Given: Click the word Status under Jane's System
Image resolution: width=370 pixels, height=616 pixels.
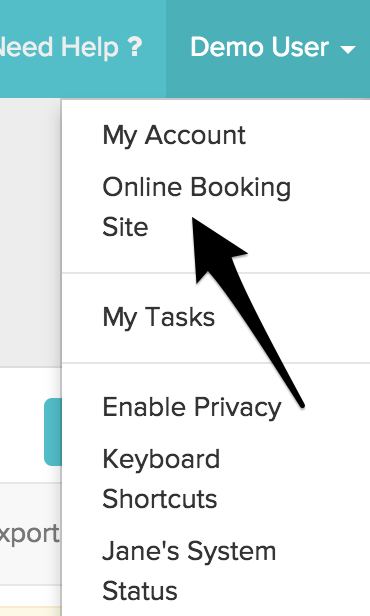Looking at the screenshot, I should [x=140, y=590].
